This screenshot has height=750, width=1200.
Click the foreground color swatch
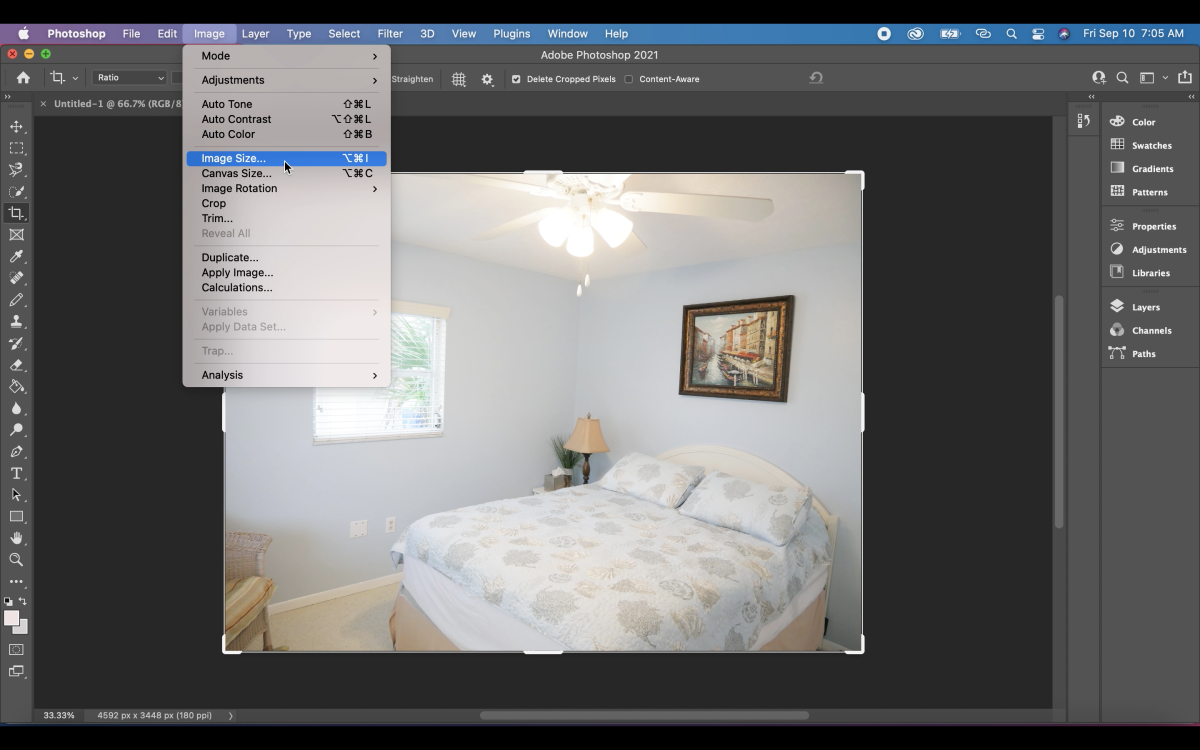tap(11, 618)
